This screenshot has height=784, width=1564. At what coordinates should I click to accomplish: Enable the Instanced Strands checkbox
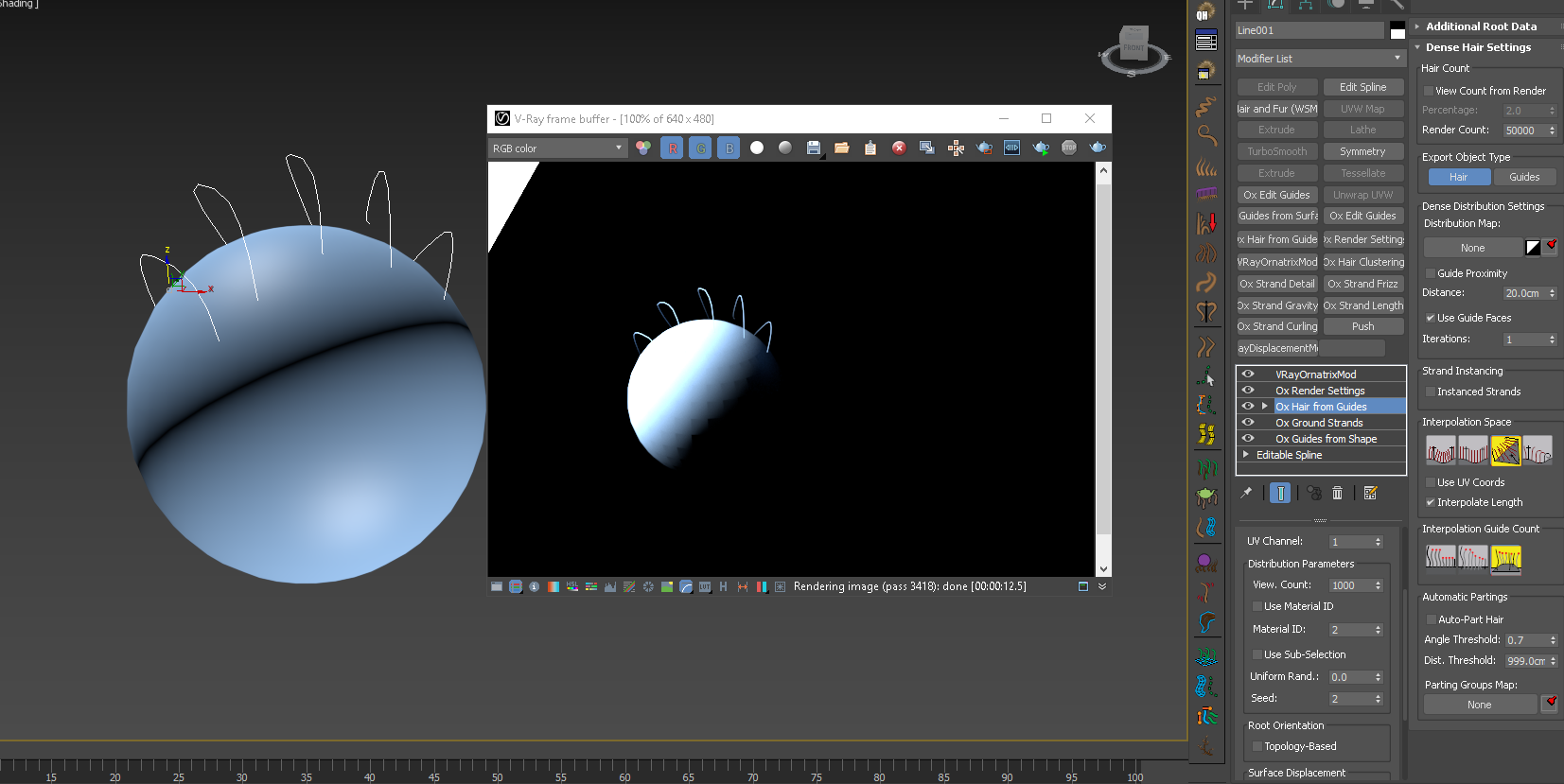coord(1431,392)
